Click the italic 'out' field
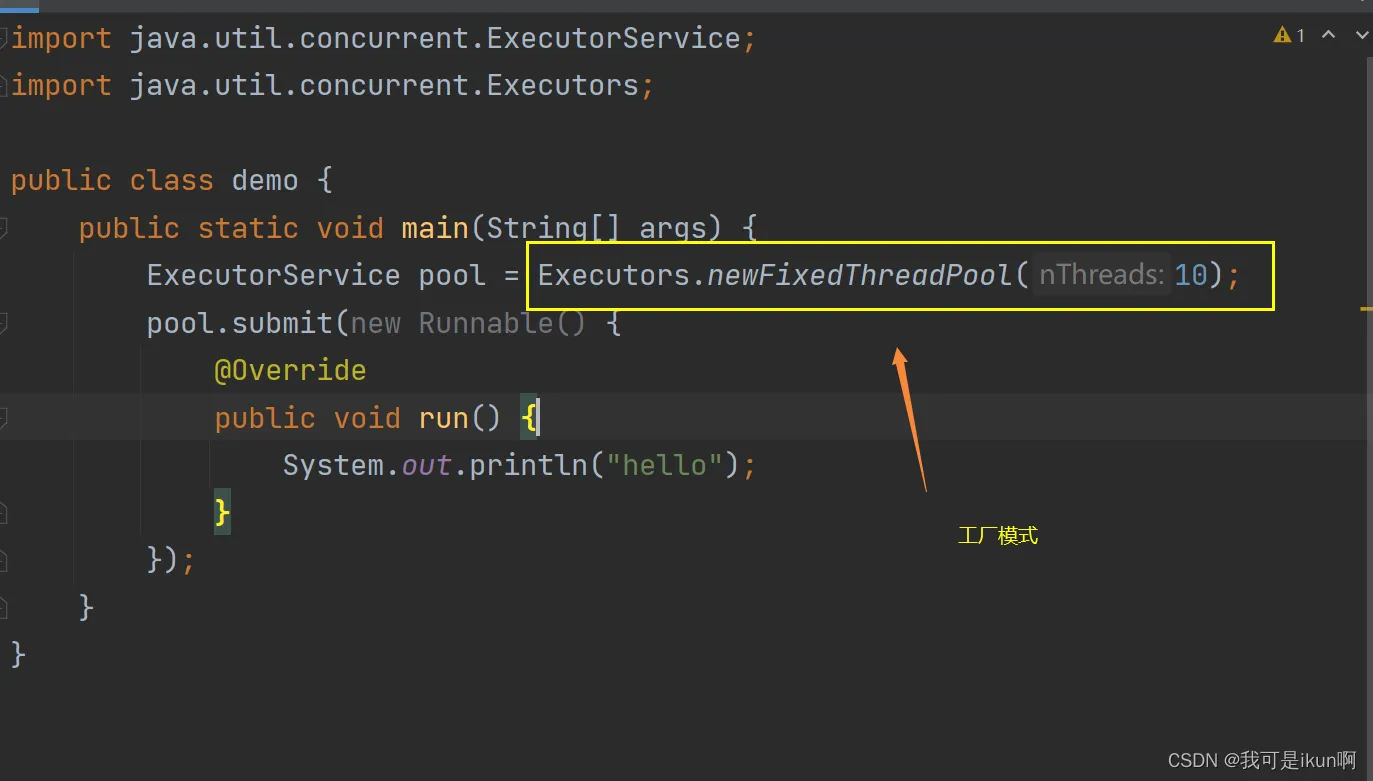 coord(426,466)
